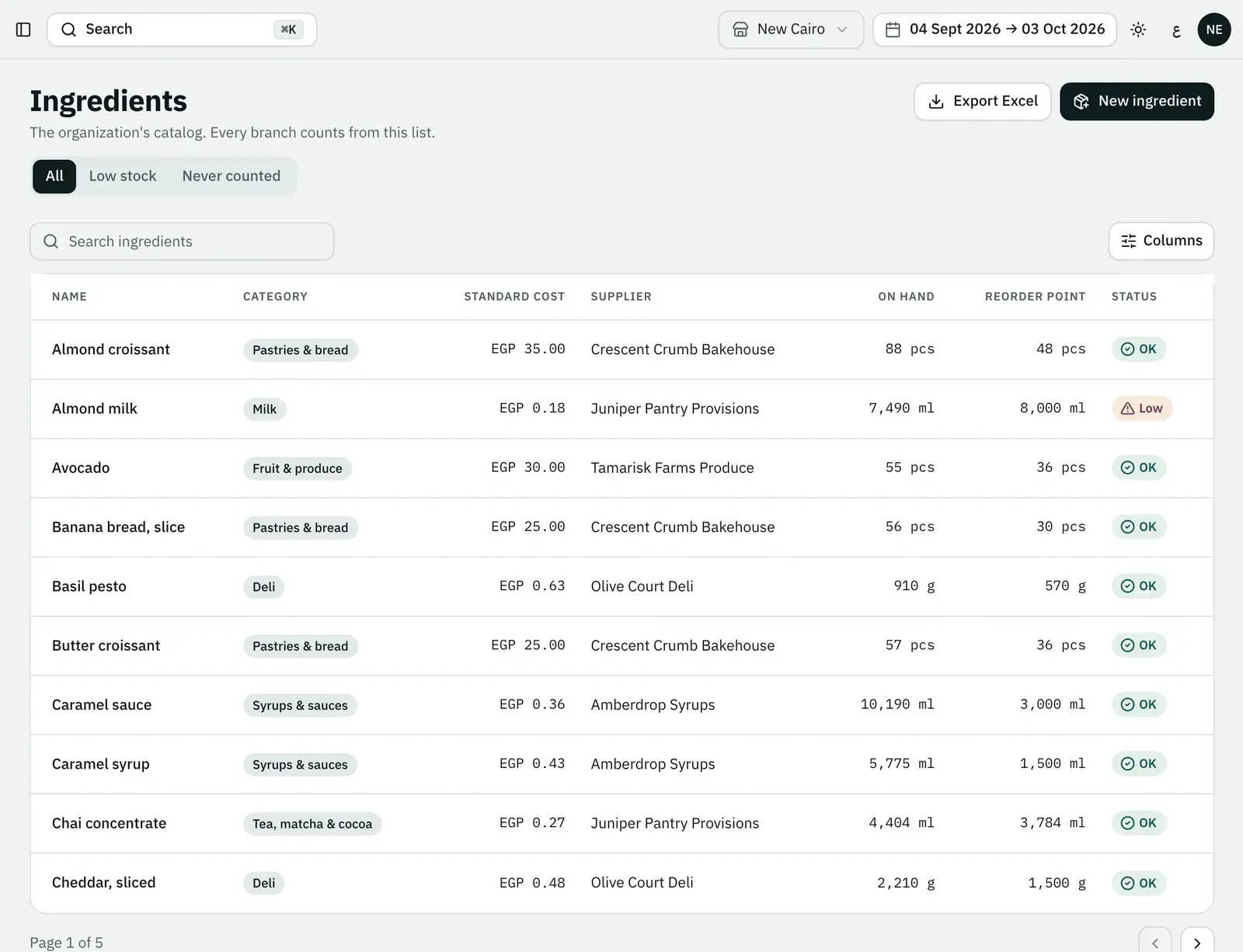
Task: Go to the next page arrow
Action: (x=1197, y=943)
